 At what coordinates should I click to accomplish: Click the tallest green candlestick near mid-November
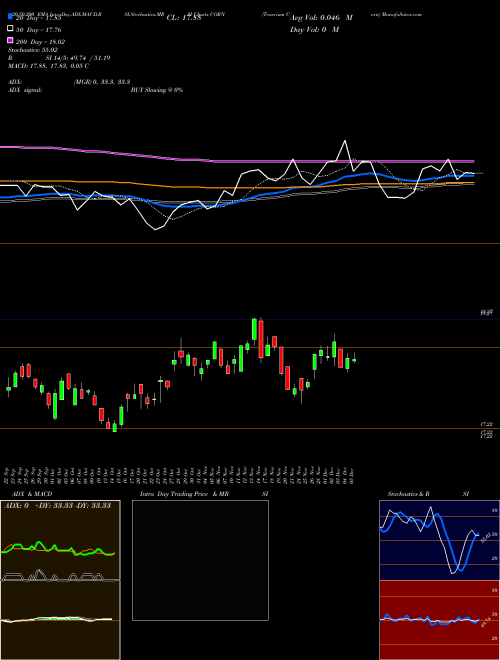click(254, 329)
